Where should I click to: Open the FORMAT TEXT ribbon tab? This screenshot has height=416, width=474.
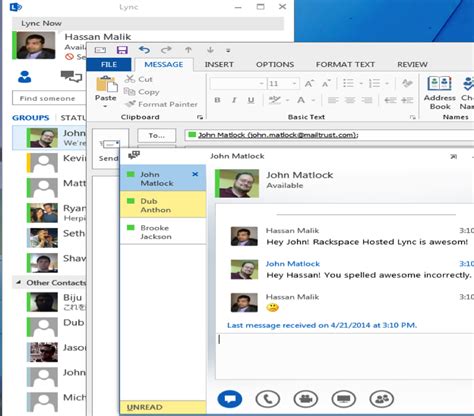point(345,64)
